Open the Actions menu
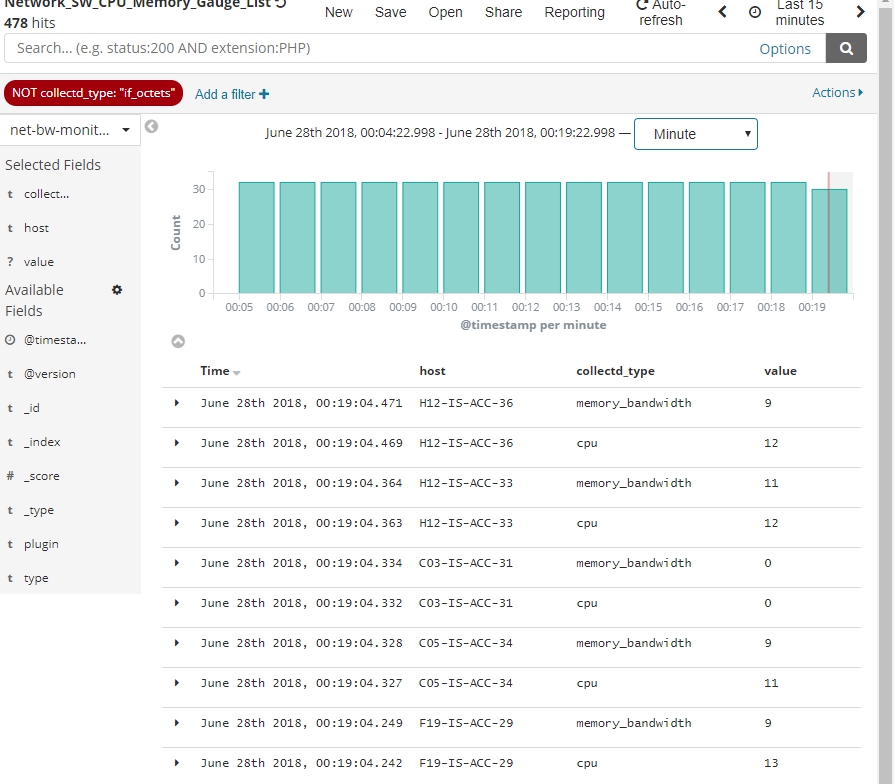This screenshot has height=784, width=894. [x=837, y=92]
